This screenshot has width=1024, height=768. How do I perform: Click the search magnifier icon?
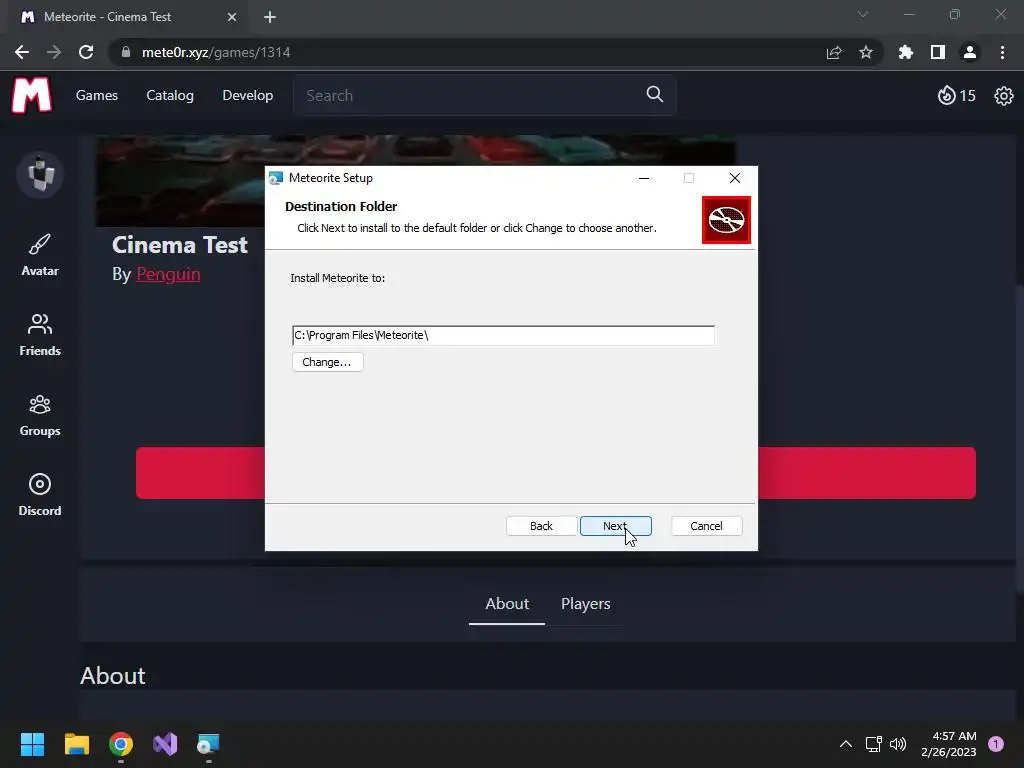point(654,95)
